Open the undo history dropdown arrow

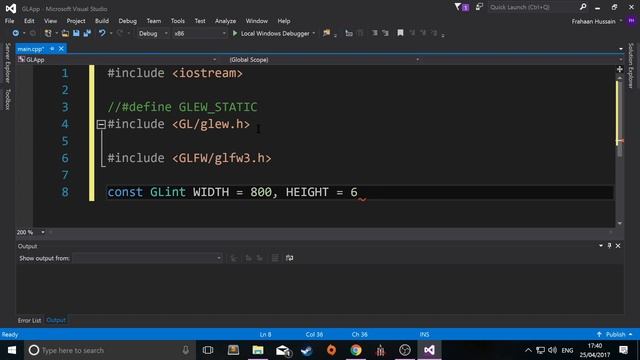pos(111,33)
